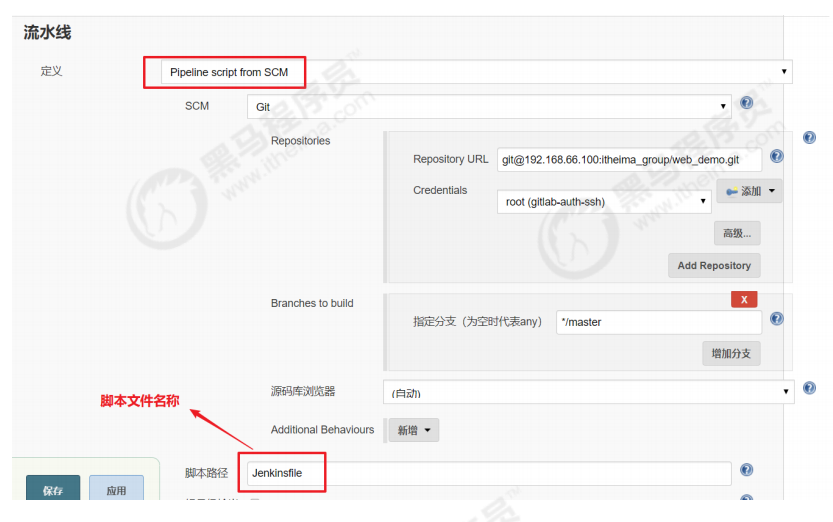833x522 pixels.
Task: Open Credentials root (gitlab-auth-ssh) dropdown
Action: [604, 202]
